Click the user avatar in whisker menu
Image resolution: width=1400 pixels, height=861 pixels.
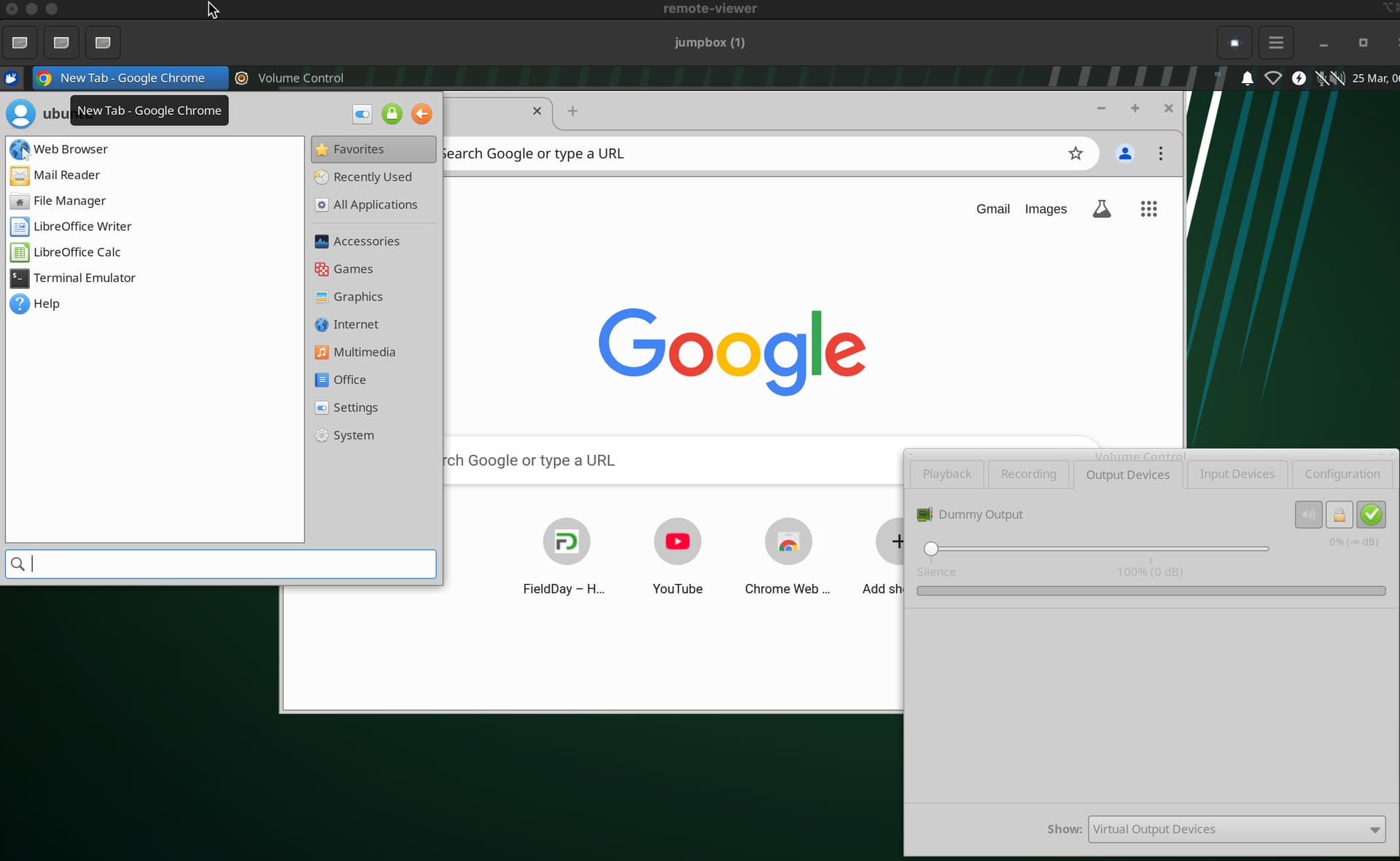pos(20,113)
